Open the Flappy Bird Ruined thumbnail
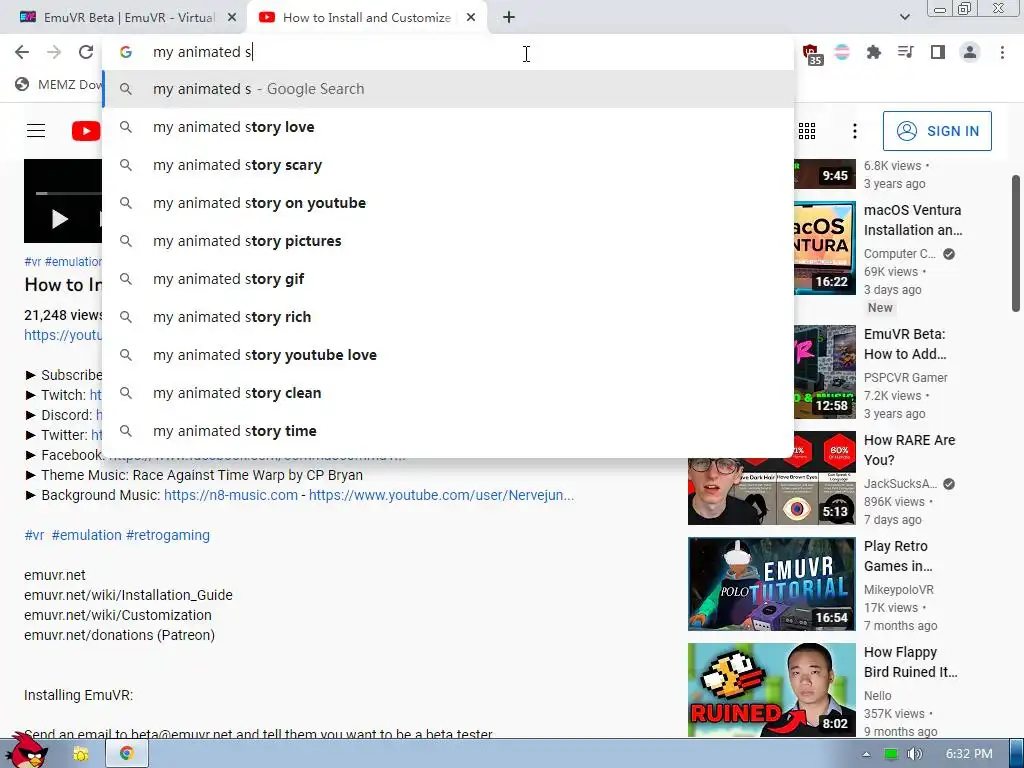 tap(772, 690)
